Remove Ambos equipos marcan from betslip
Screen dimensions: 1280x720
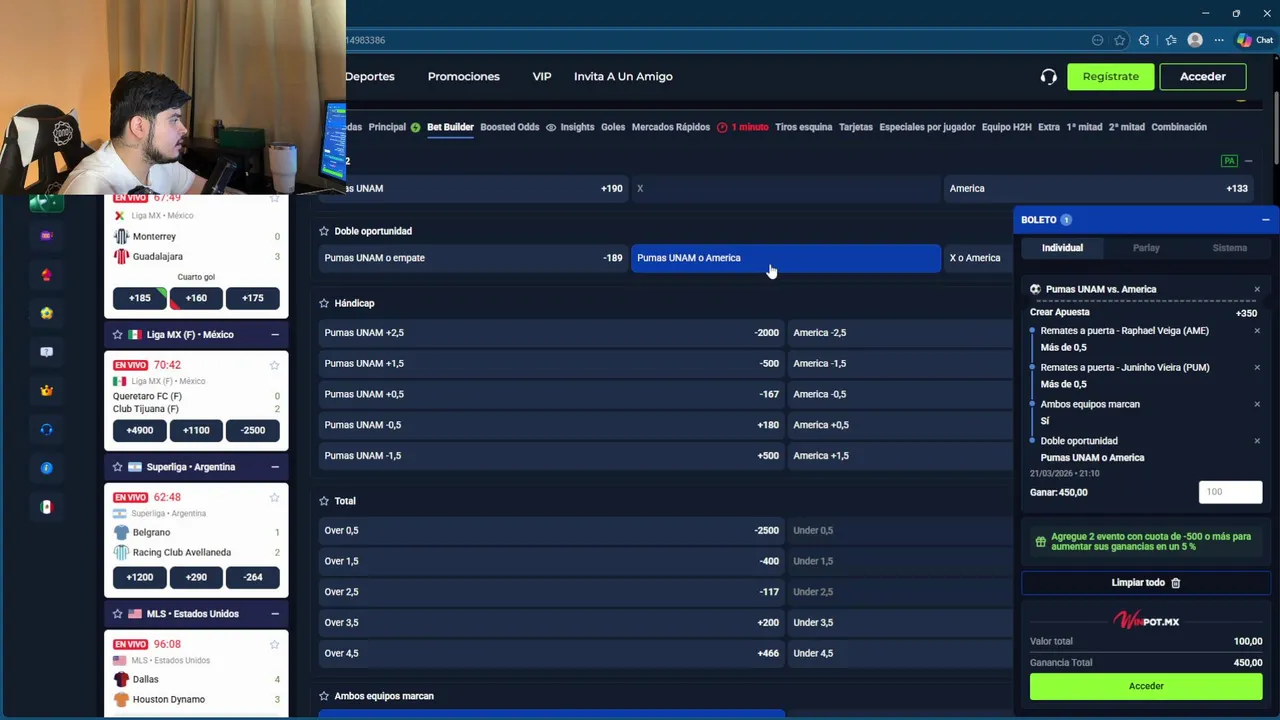coord(1257,404)
